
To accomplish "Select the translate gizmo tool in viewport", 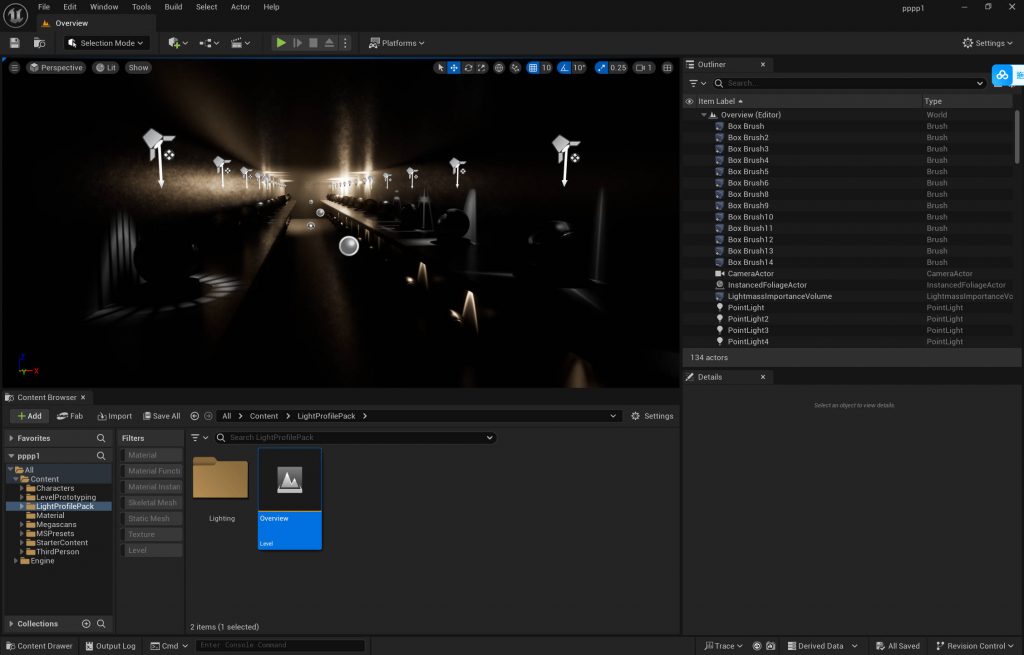I will coord(454,68).
